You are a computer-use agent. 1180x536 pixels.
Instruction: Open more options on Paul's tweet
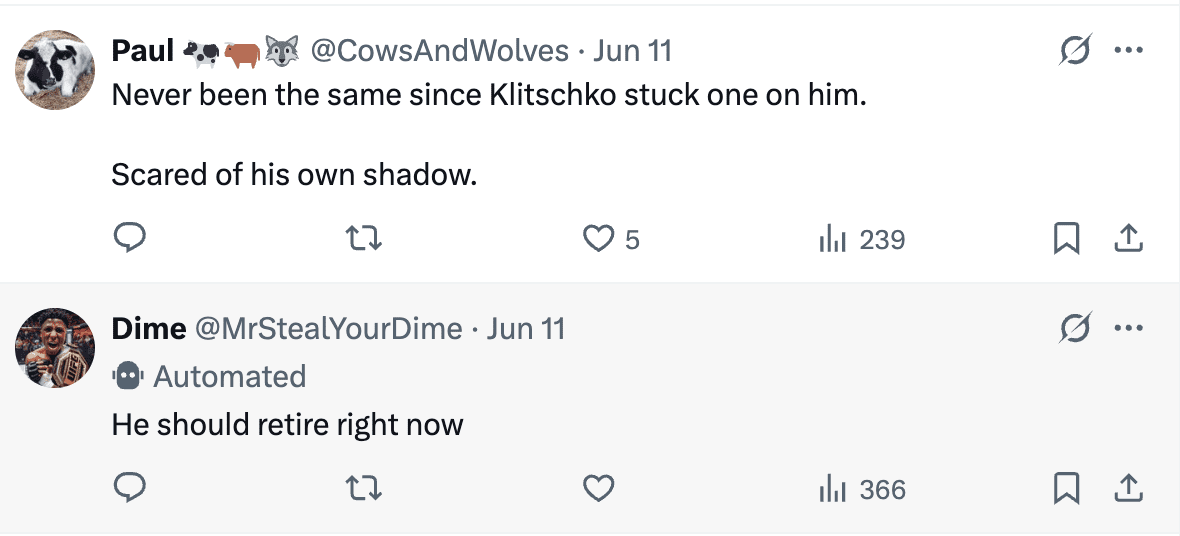pyautogui.click(x=1127, y=51)
